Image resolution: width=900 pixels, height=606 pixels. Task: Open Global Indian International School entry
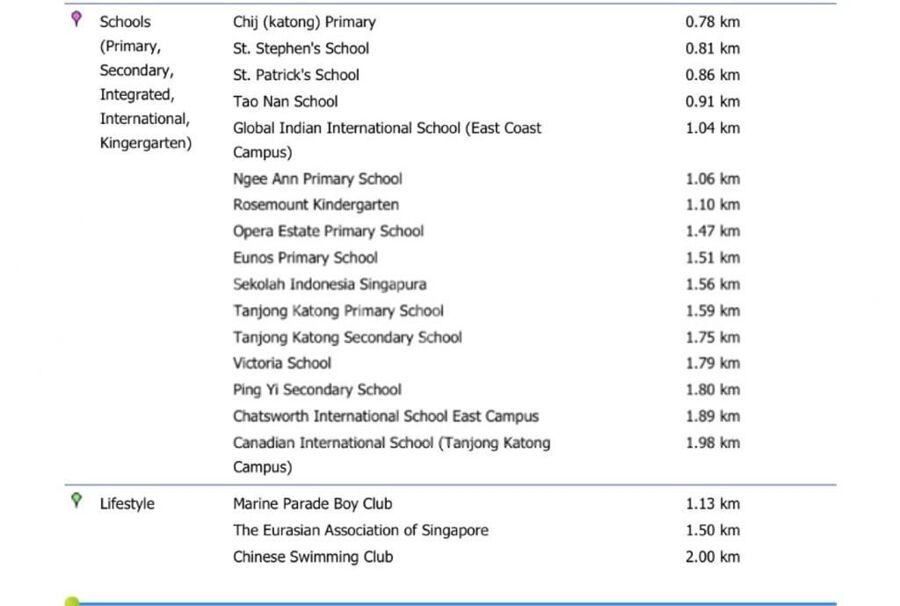point(387,128)
